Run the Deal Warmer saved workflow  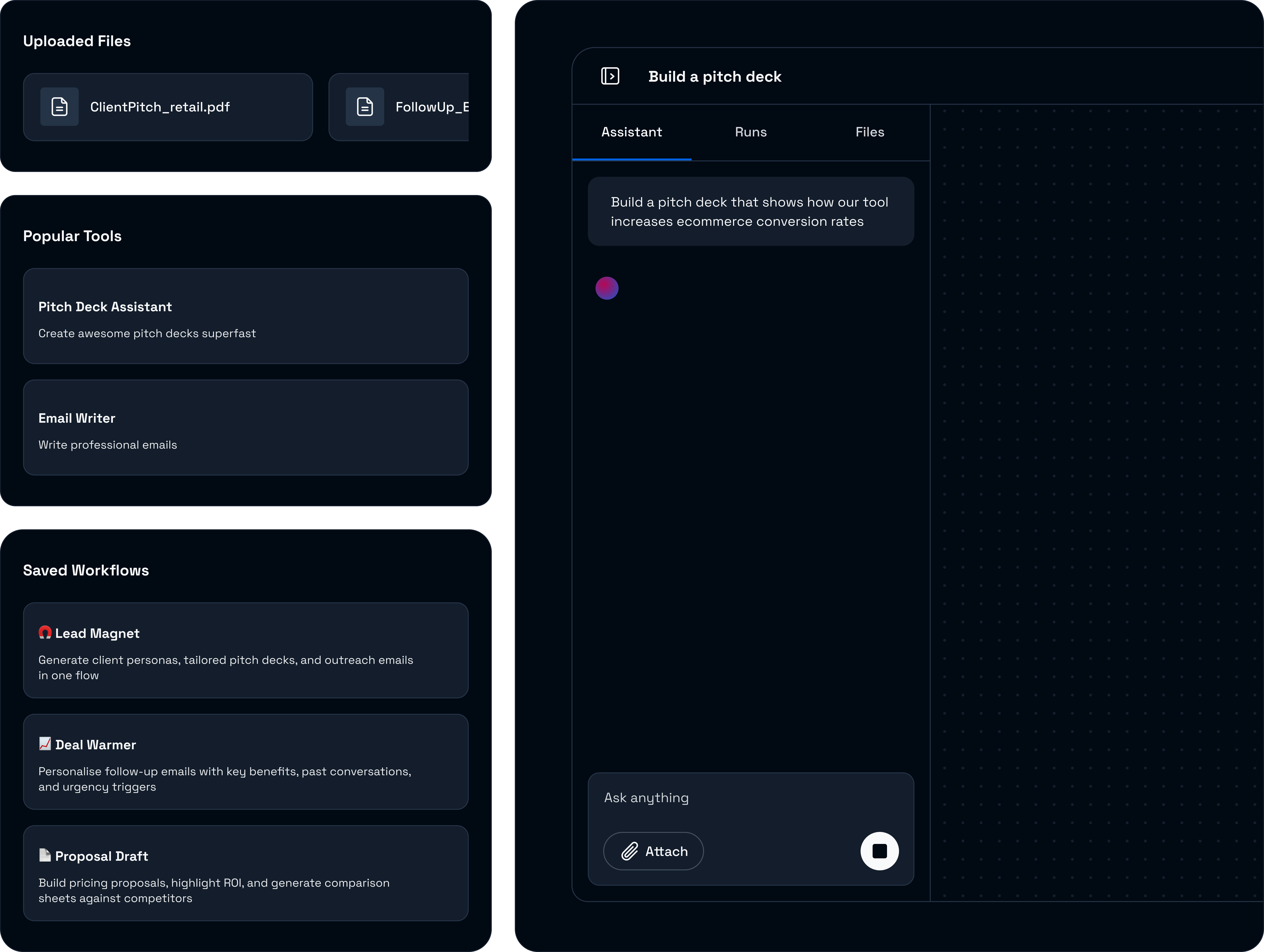246,762
